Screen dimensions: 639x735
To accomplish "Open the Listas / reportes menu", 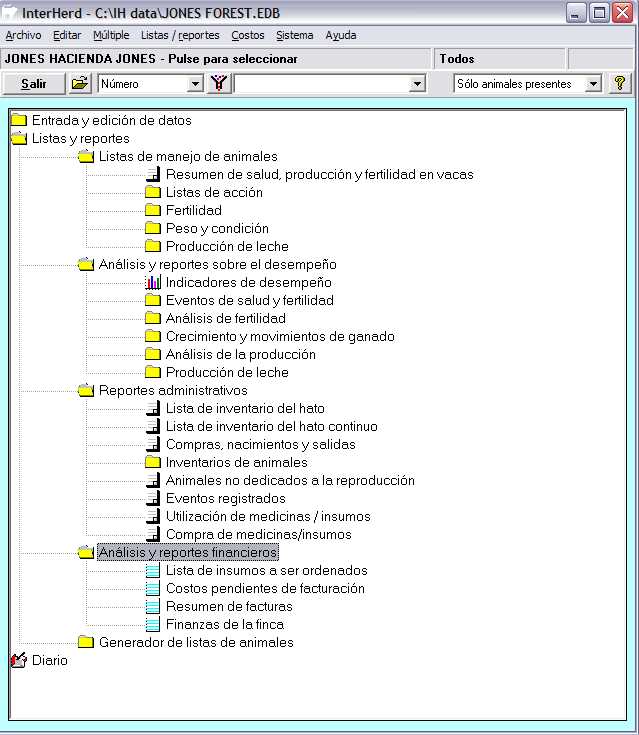I will (x=180, y=35).
